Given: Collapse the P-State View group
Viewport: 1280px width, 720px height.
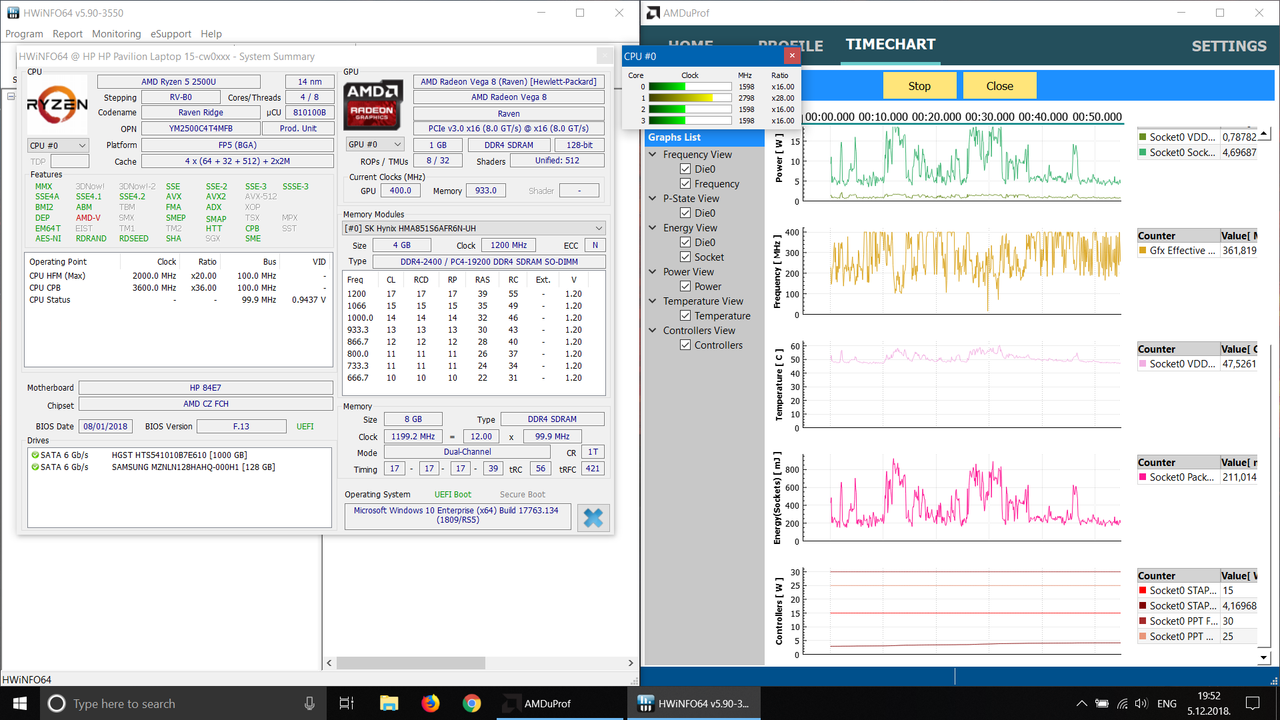Looking at the screenshot, I should tap(653, 198).
